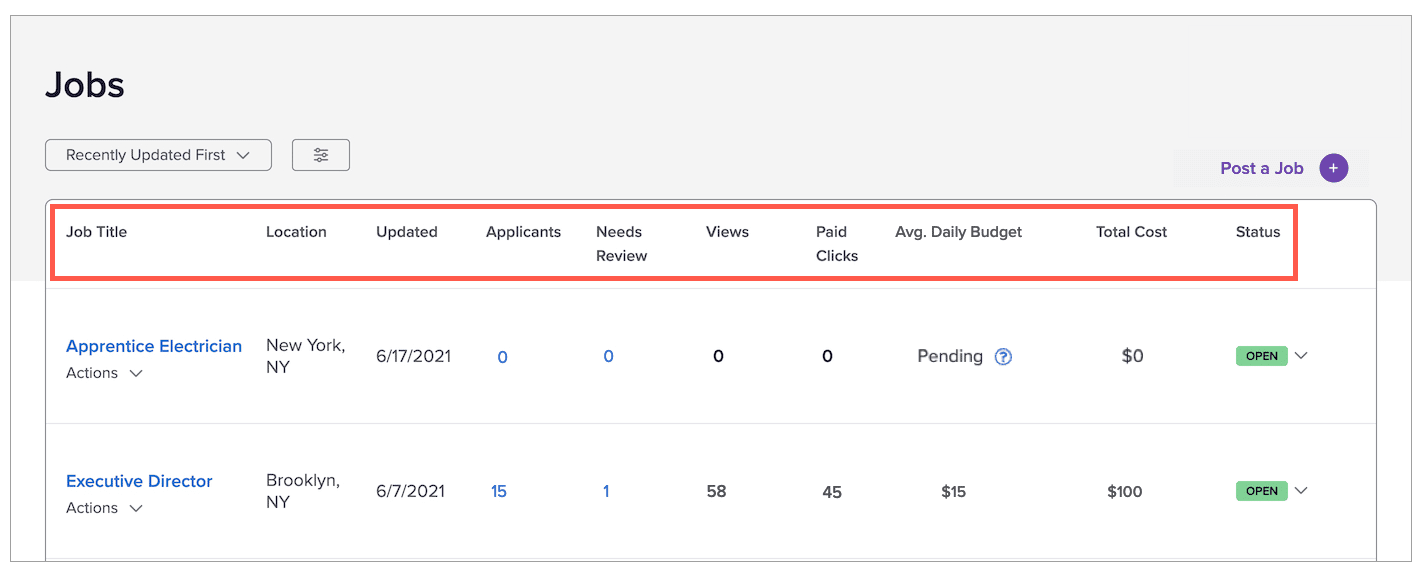Click the Job Title column header

pos(97,232)
